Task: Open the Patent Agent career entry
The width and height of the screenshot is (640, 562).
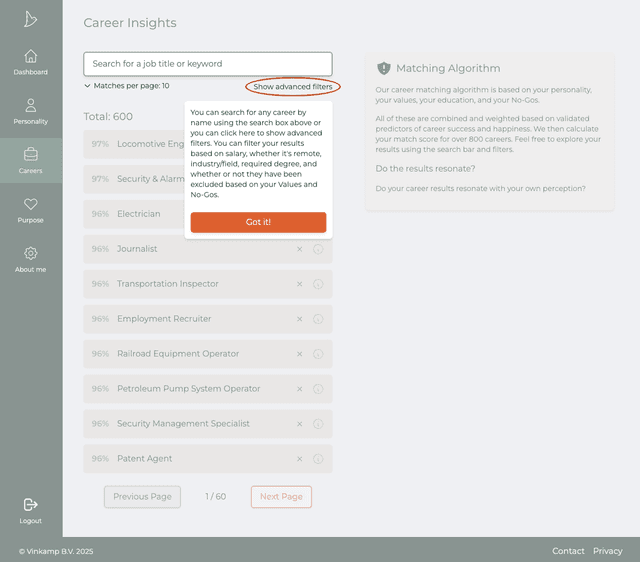Action: [x=208, y=459]
